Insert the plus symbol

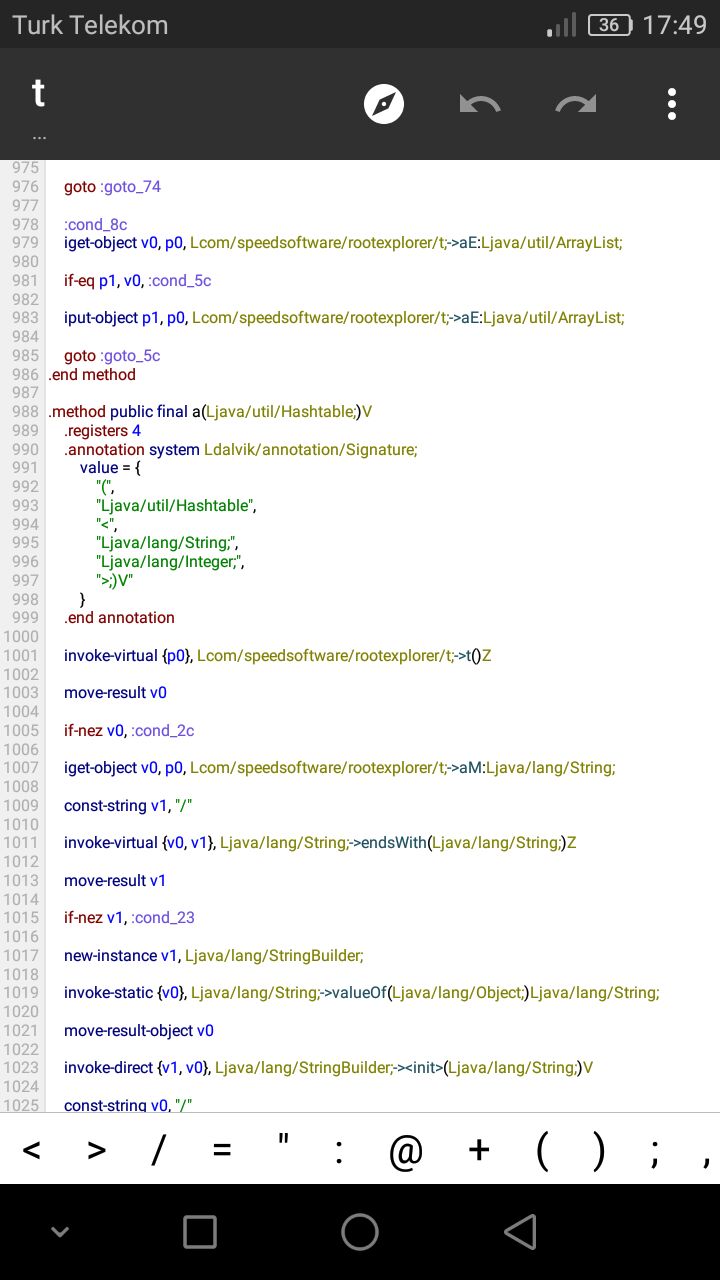point(479,1151)
